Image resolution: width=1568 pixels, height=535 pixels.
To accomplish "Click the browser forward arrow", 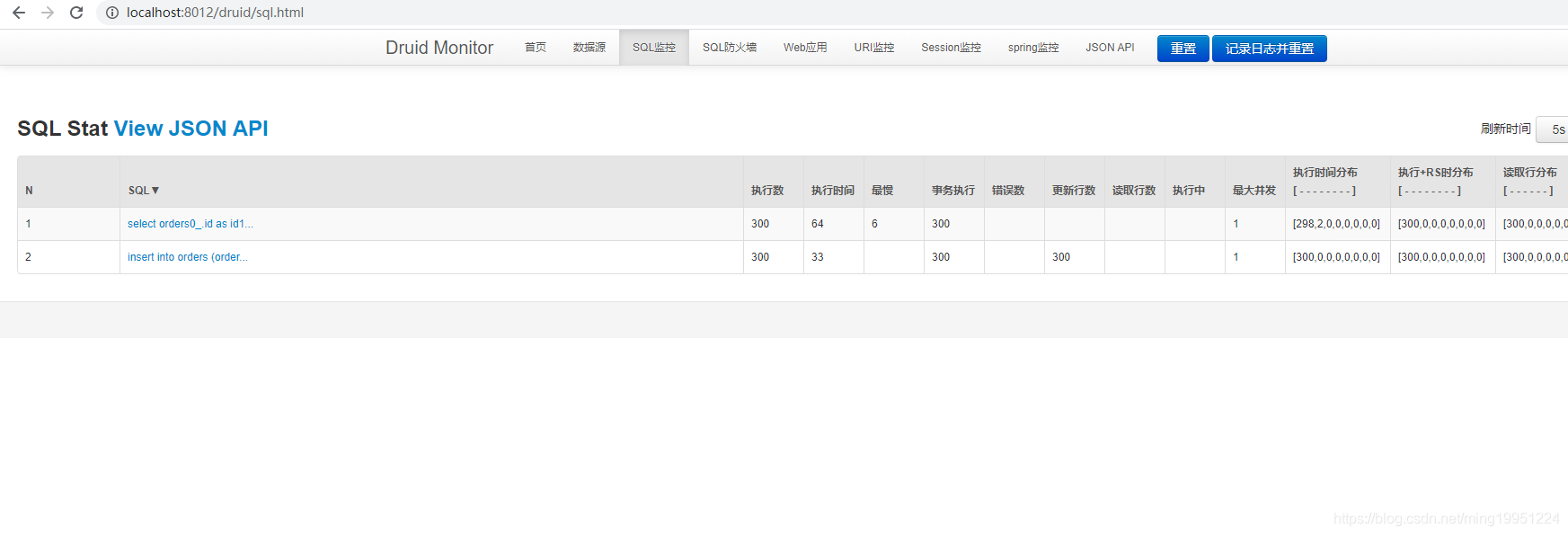I will tap(48, 13).
